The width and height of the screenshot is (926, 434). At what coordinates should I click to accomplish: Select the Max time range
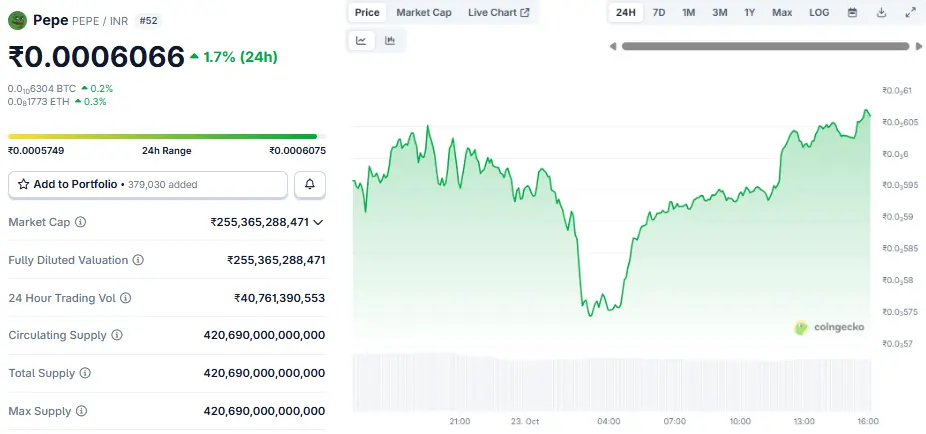click(x=782, y=13)
